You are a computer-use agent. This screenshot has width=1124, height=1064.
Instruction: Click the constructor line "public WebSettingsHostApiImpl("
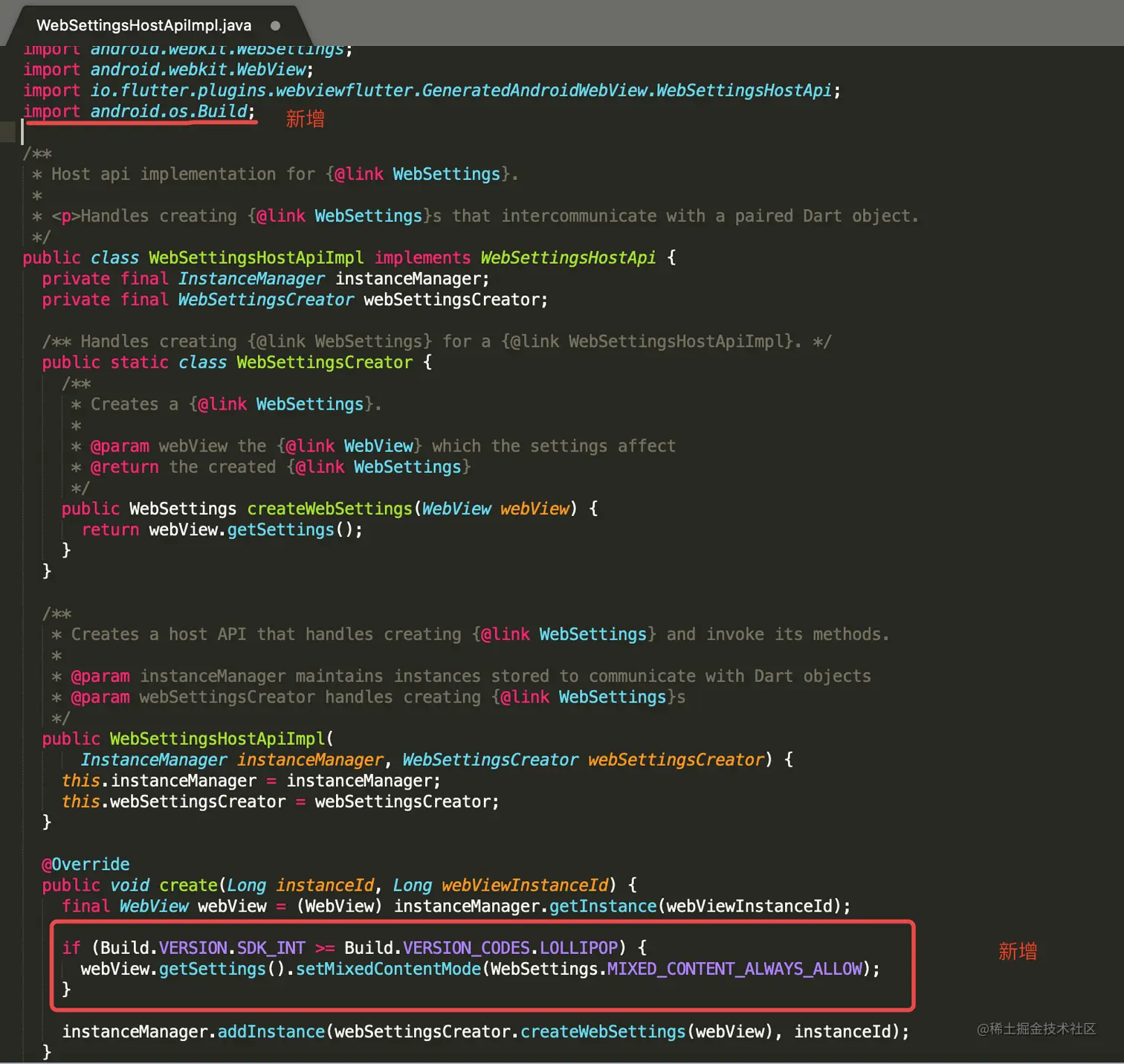(x=188, y=738)
